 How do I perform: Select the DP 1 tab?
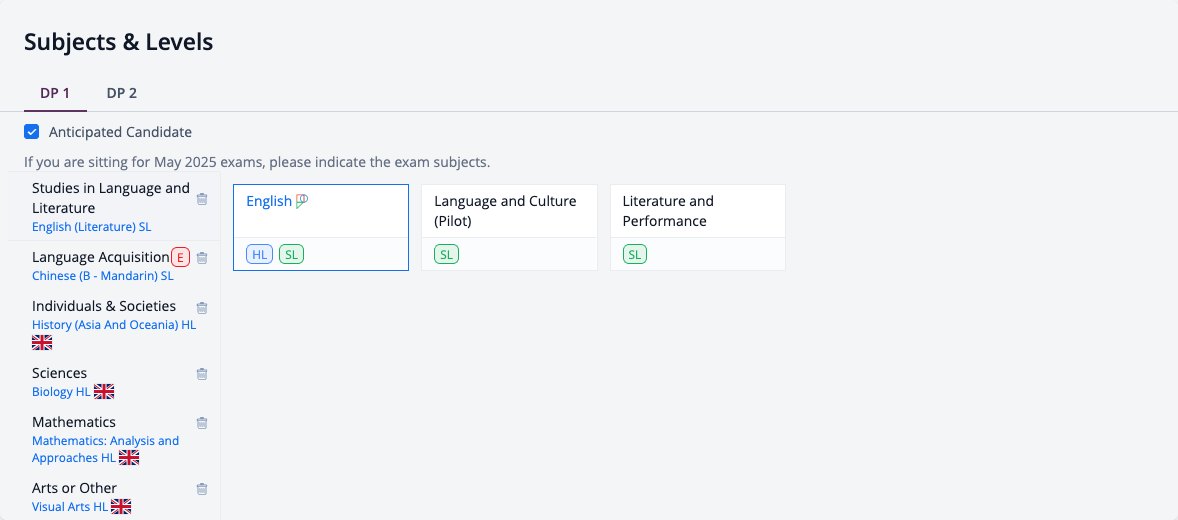[x=55, y=93]
